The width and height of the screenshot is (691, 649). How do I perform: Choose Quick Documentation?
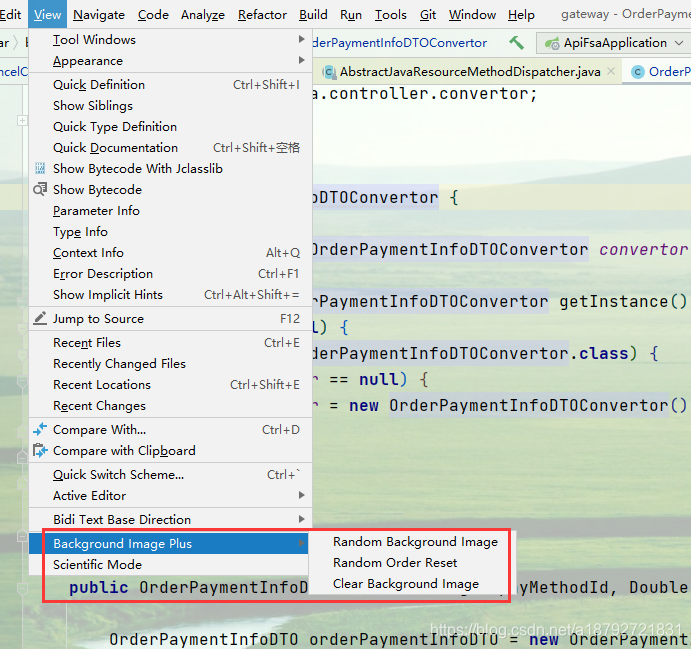pyautogui.click(x=171, y=148)
